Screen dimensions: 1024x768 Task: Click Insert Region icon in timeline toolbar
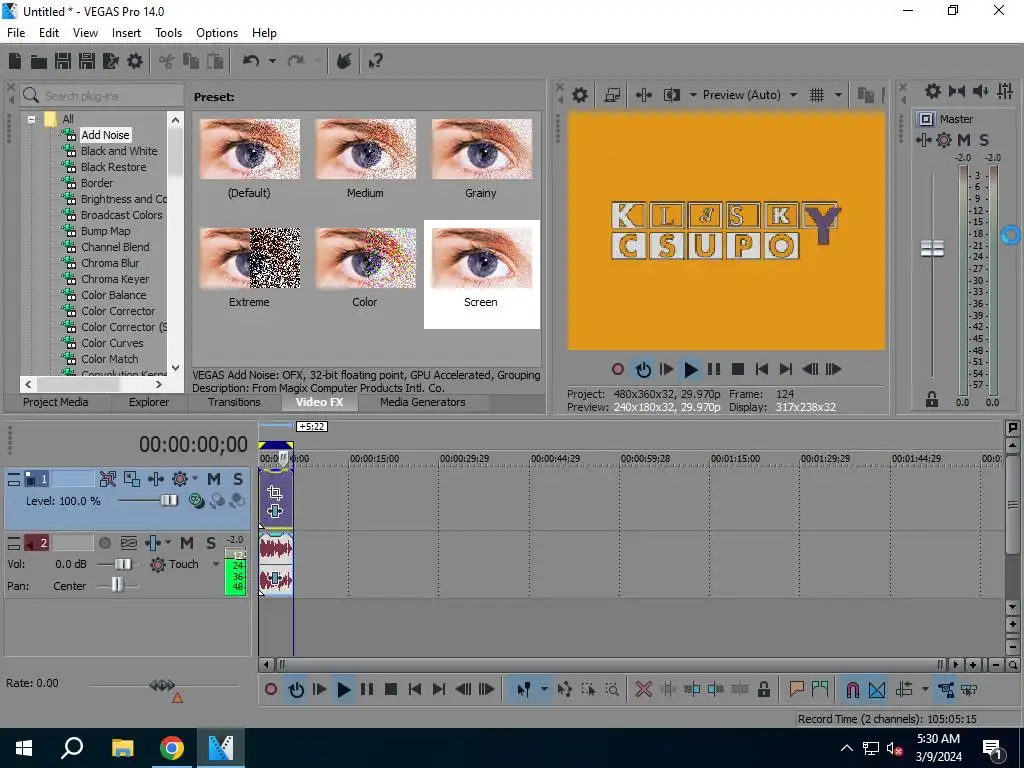coord(820,689)
